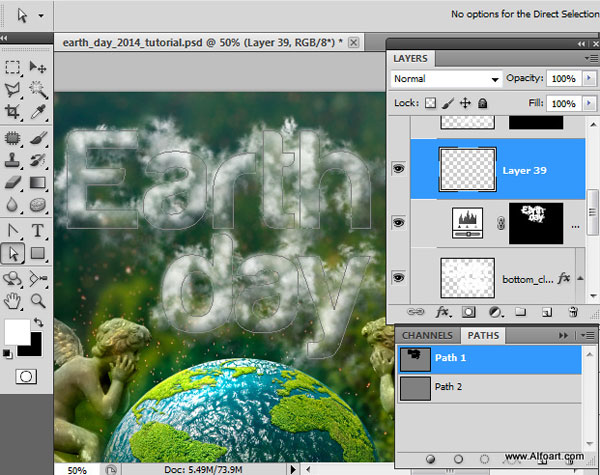Hide the bottom_cl... layer eye
The image size is (600, 475).
point(398,277)
